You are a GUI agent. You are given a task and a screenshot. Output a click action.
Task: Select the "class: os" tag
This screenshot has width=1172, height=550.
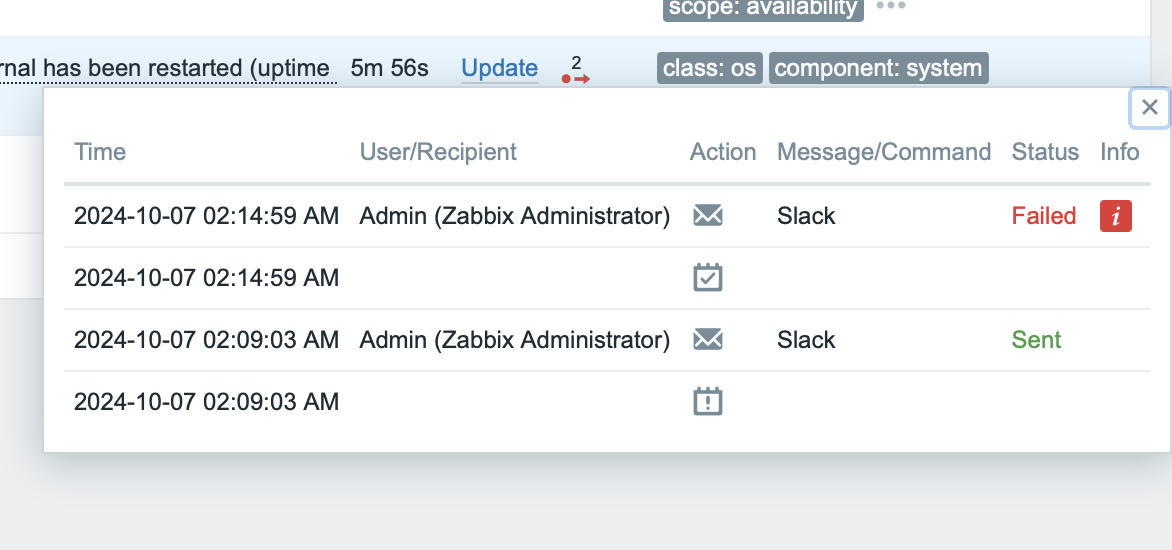point(710,68)
